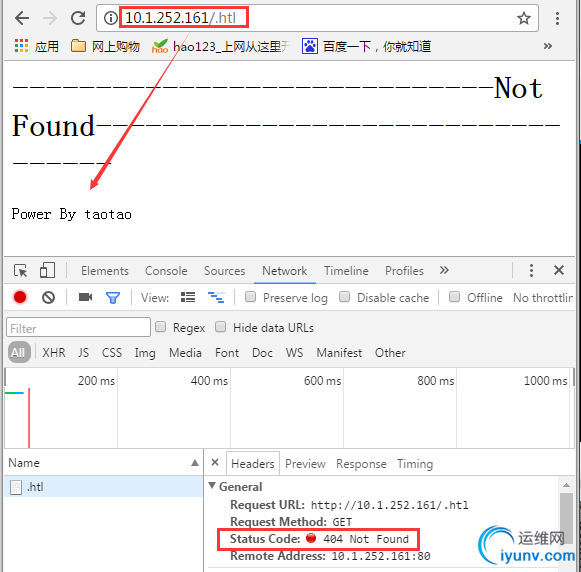Switch to the Console tab
Screen dimensions: 581x572
click(166, 271)
